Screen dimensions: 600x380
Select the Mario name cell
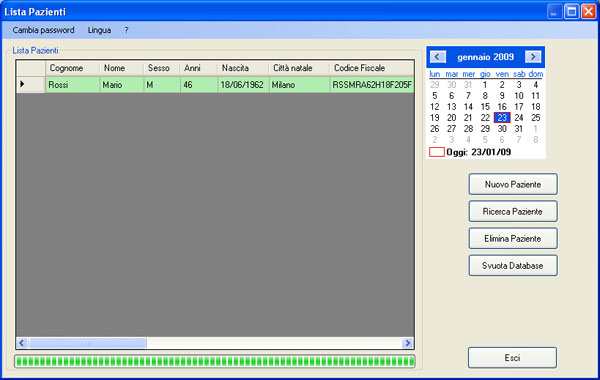click(122, 85)
